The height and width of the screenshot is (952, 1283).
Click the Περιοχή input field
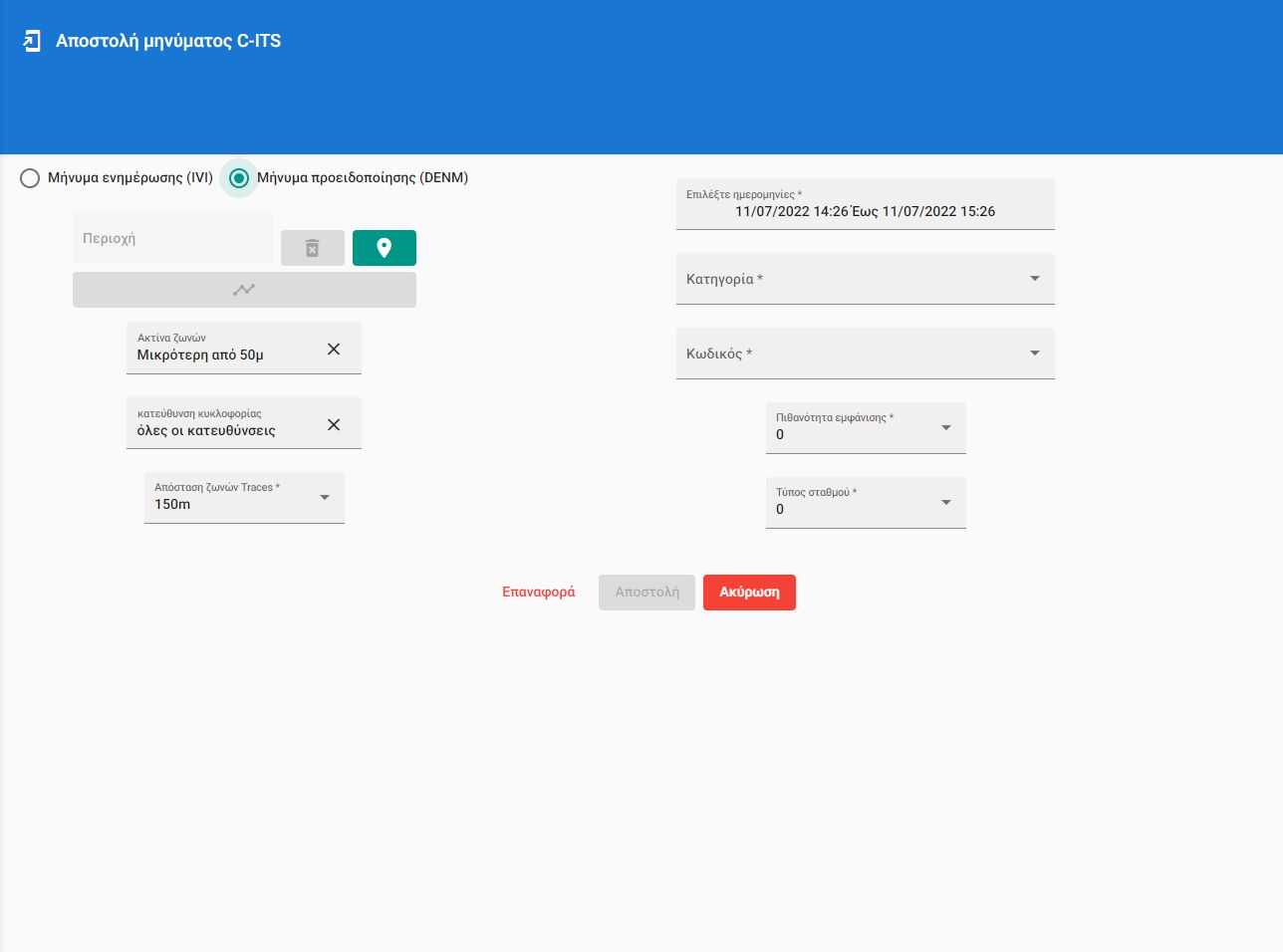pyautogui.click(x=172, y=239)
